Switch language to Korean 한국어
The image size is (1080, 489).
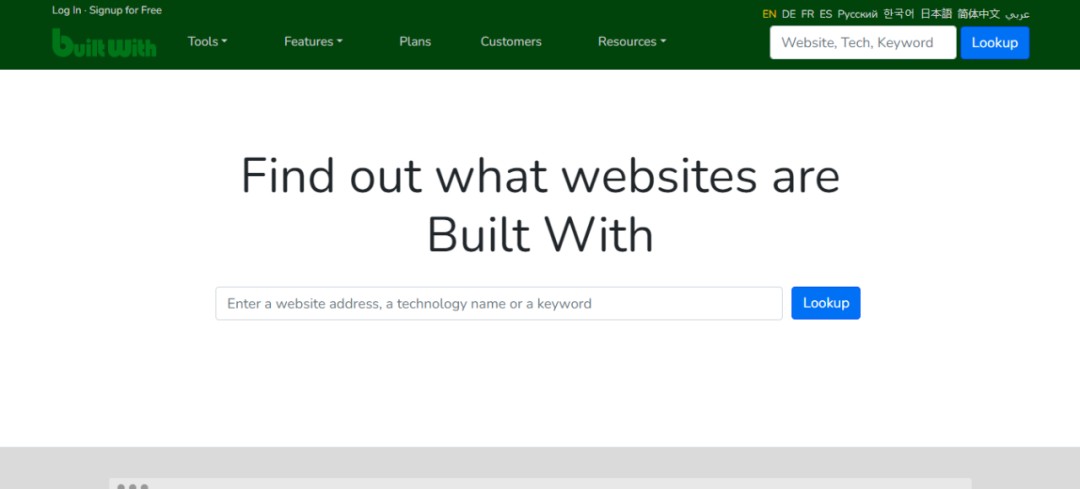coord(899,14)
